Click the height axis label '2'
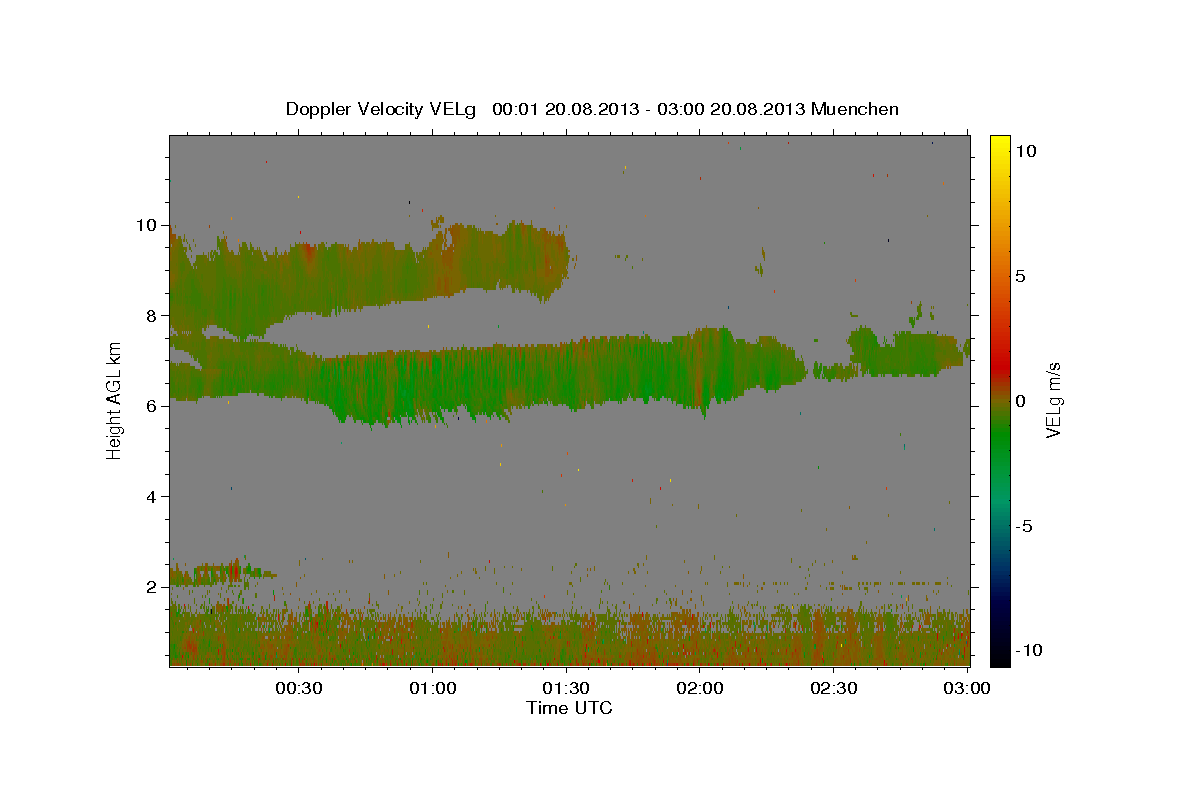Image resolution: width=1200 pixels, height=800 pixels. tap(154, 587)
